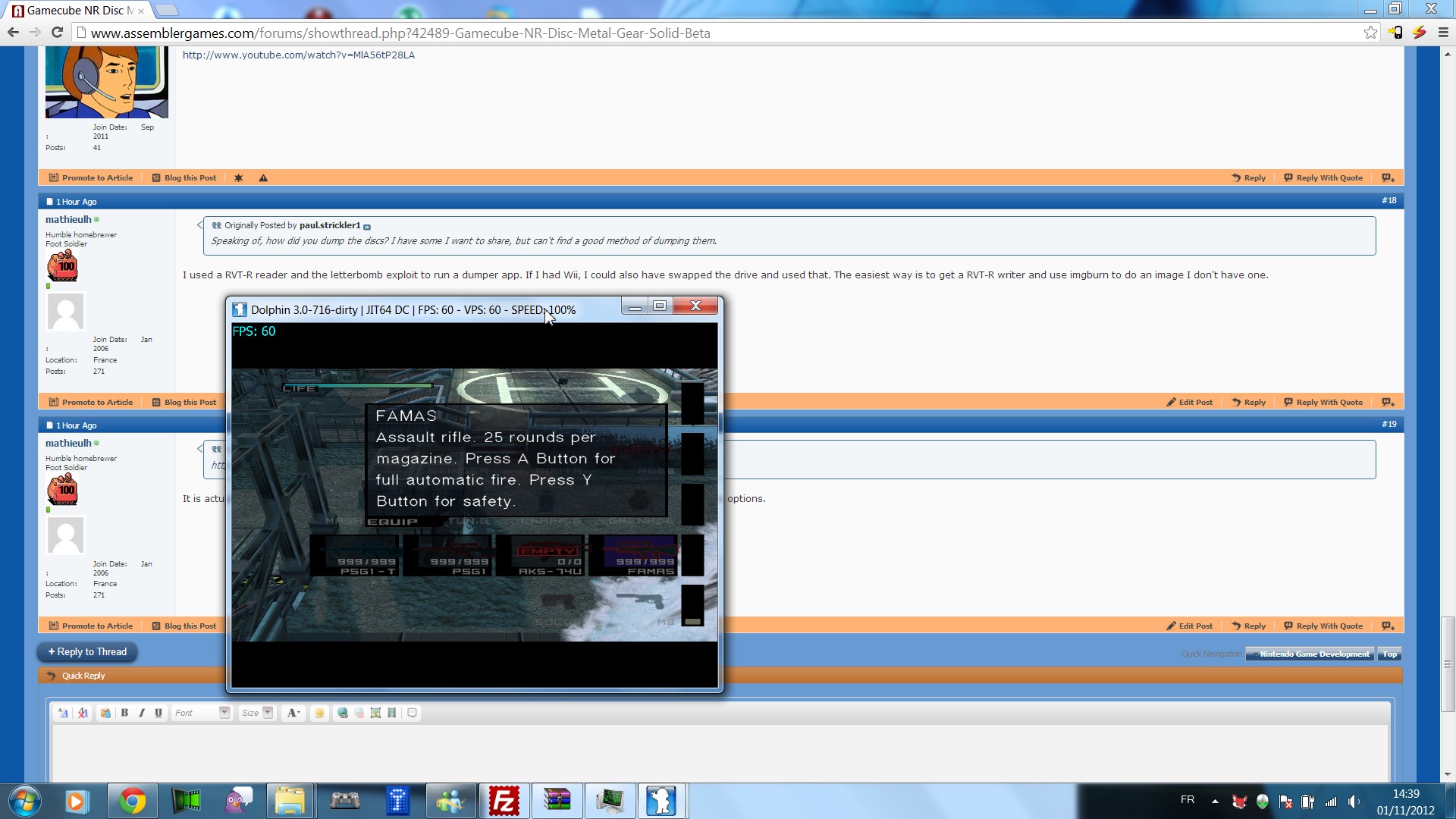Click Edit Post on post #18
The height and width of the screenshot is (819, 1456).
tap(1190, 402)
